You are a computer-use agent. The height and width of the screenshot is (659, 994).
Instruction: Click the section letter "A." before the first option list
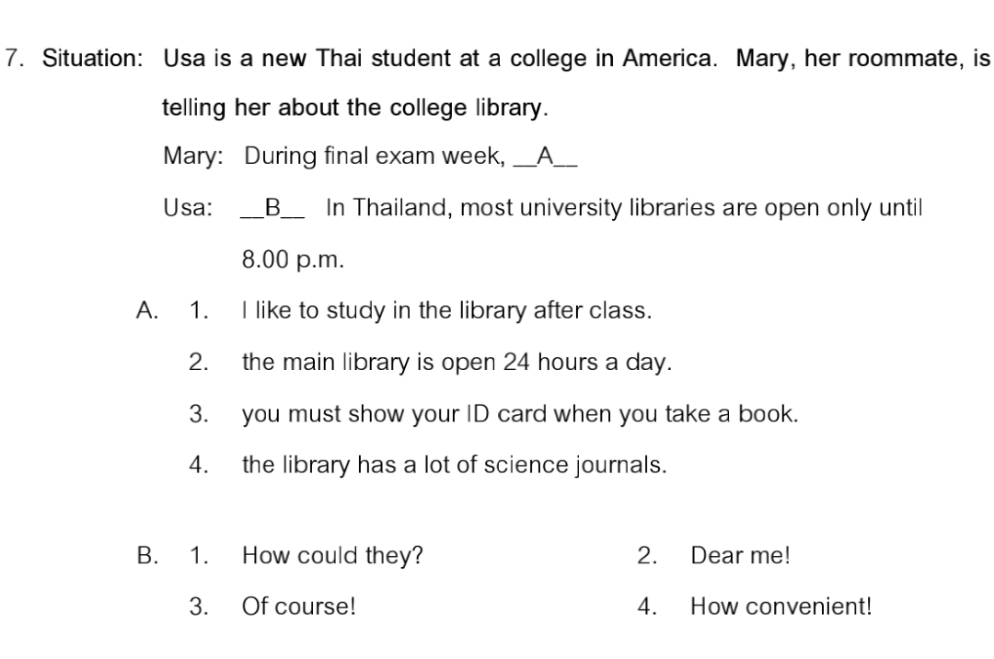tap(146, 310)
